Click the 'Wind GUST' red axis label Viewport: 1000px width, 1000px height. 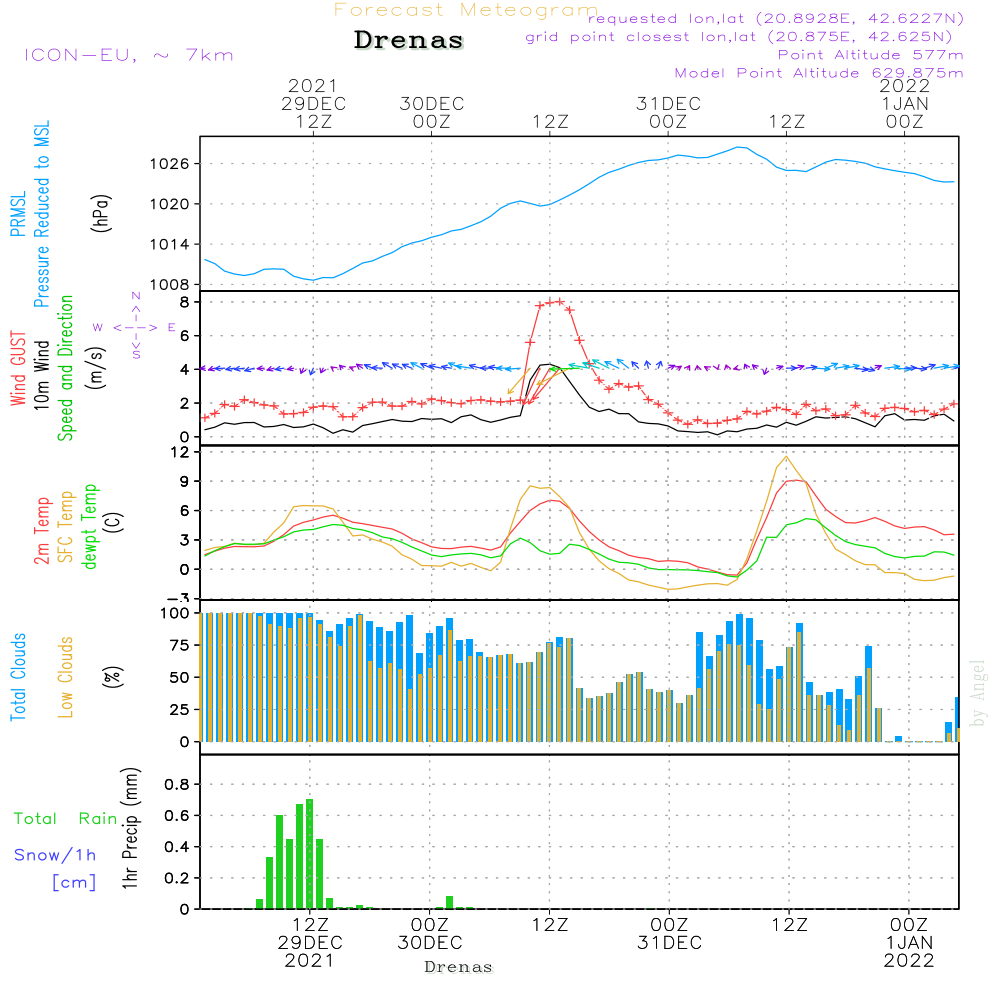point(18,368)
